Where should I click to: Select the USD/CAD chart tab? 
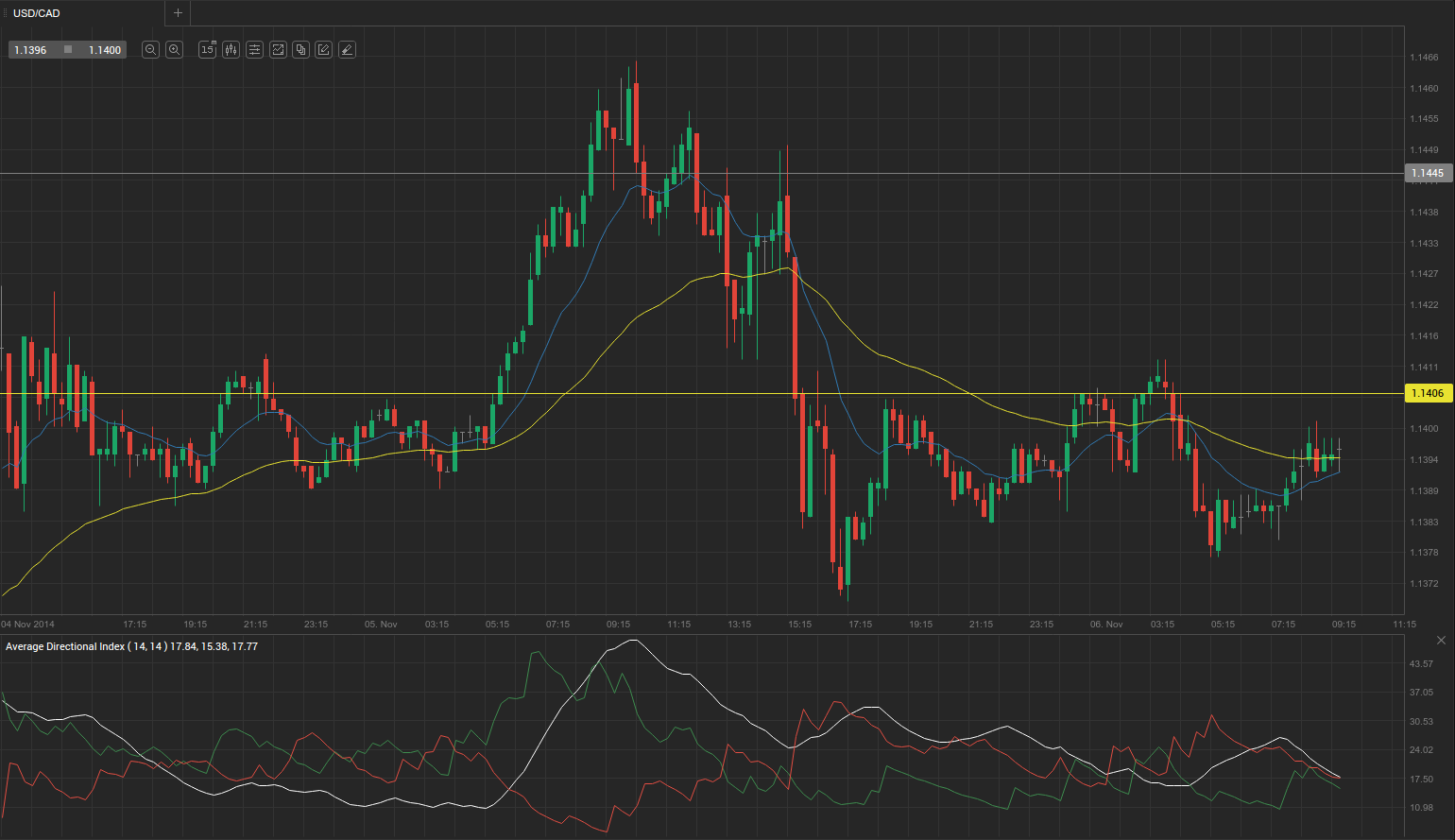(x=37, y=13)
